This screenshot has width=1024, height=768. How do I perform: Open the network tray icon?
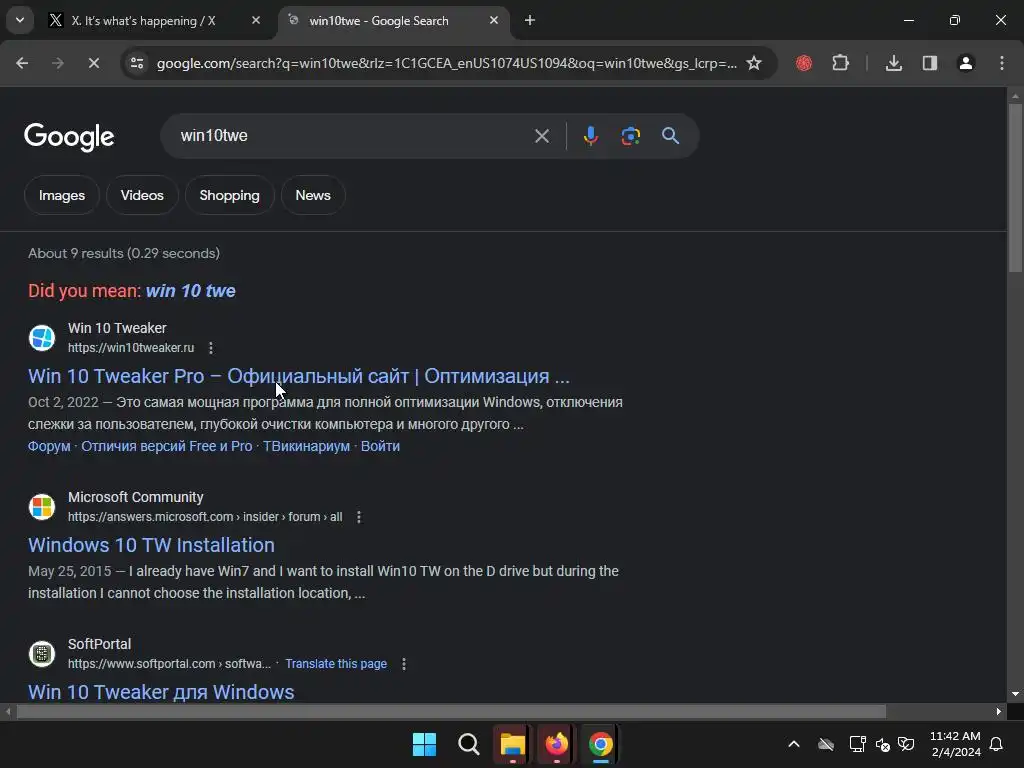(857, 744)
